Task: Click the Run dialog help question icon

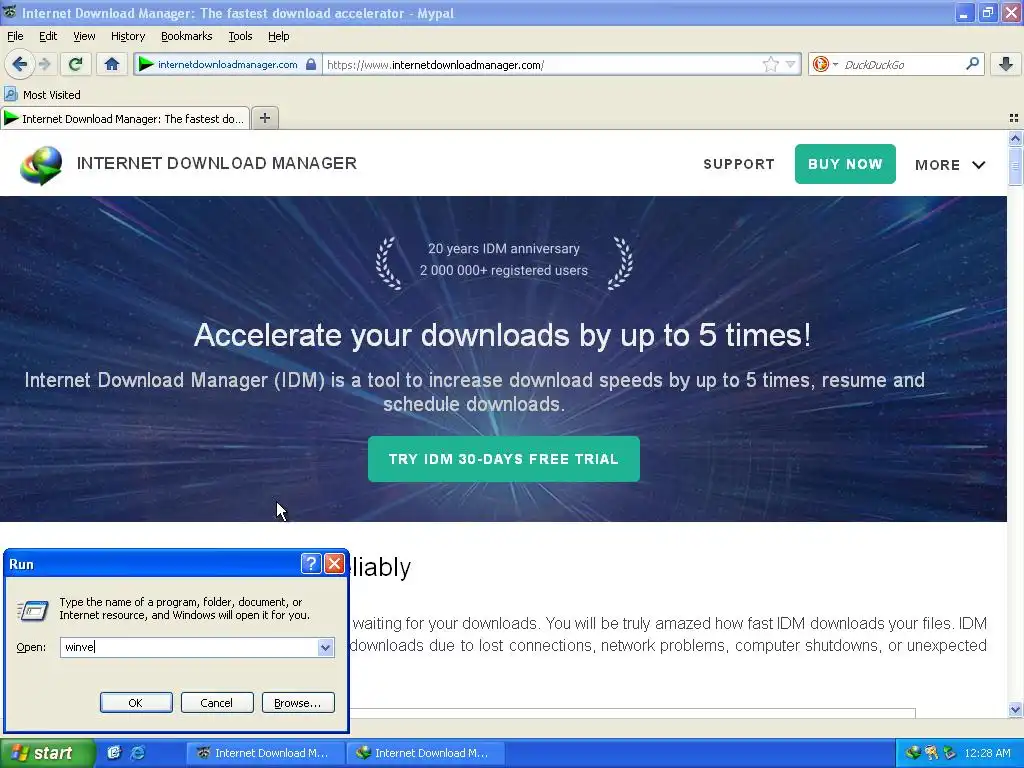Action: (311, 564)
